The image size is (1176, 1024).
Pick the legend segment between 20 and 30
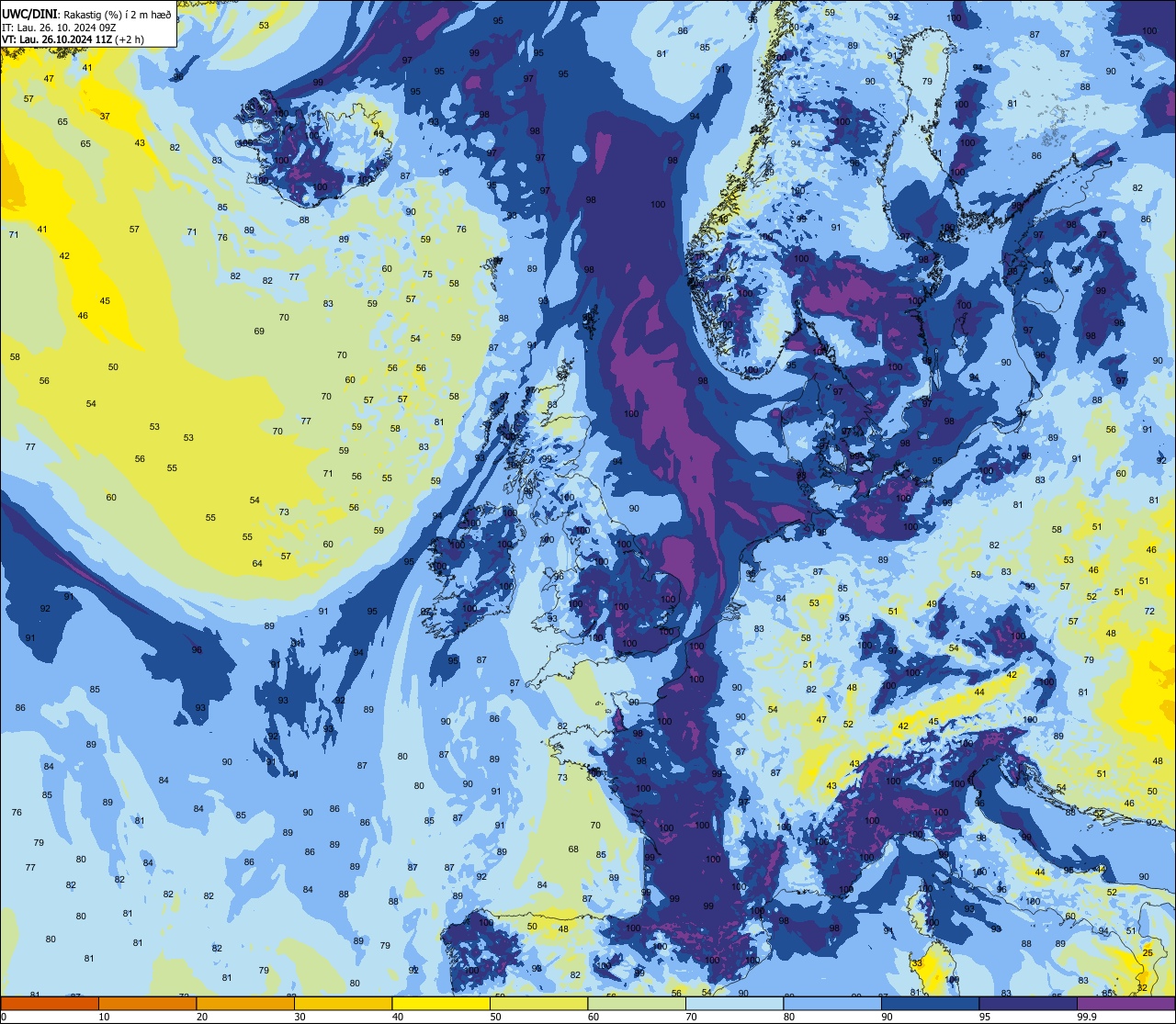pyautogui.click(x=245, y=1003)
